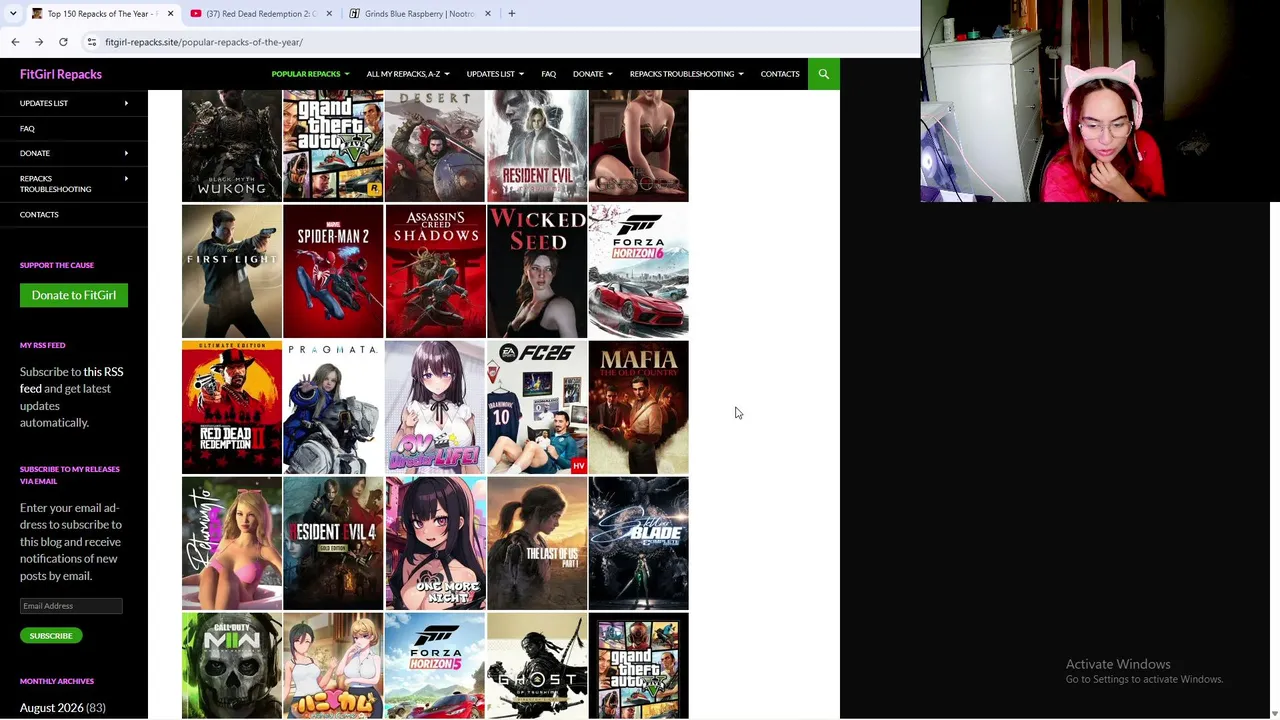Open Forza Horizon 5 repack cover
1280x720 pixels.
435,666
